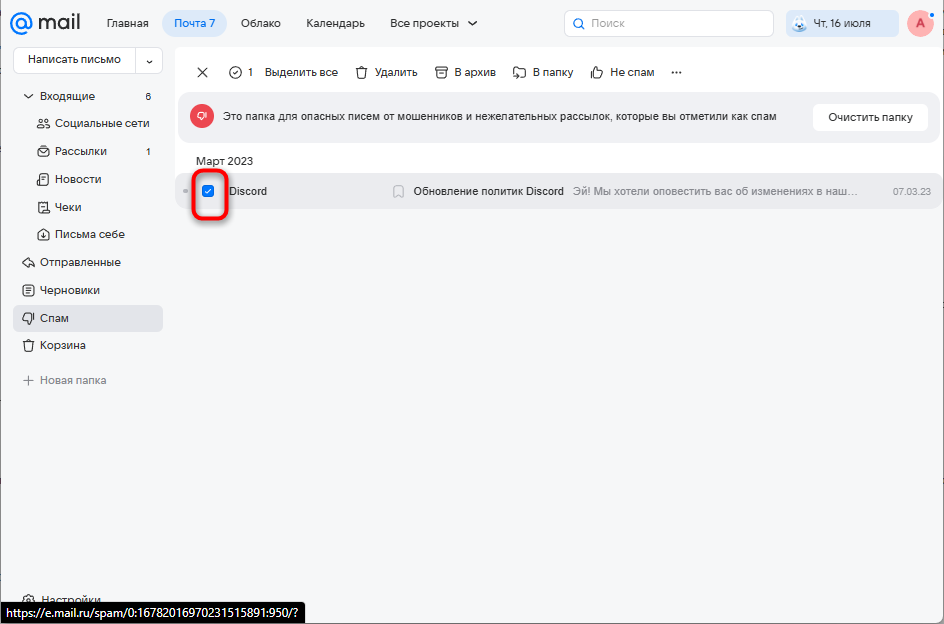Viewport: 944px width, 624px height.
Task: Click the archive box icon В архив
Action: click(441, 72)
